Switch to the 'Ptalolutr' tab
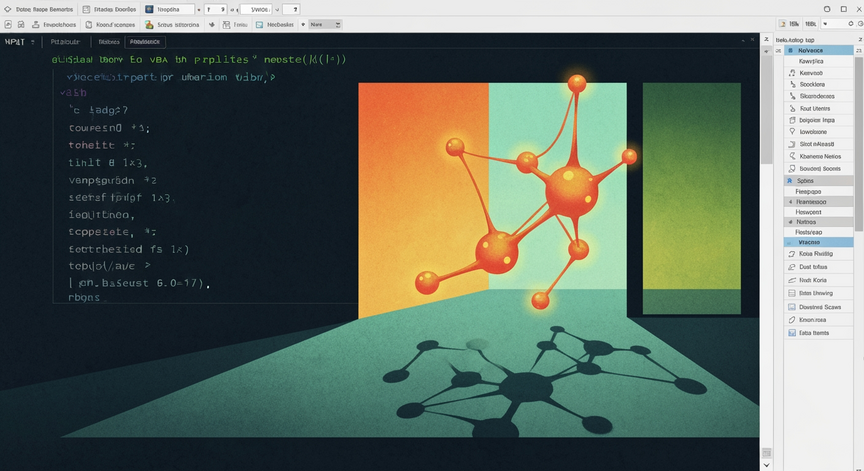The image size is (864, 471). pyautogui.click(x=65, y=42)
